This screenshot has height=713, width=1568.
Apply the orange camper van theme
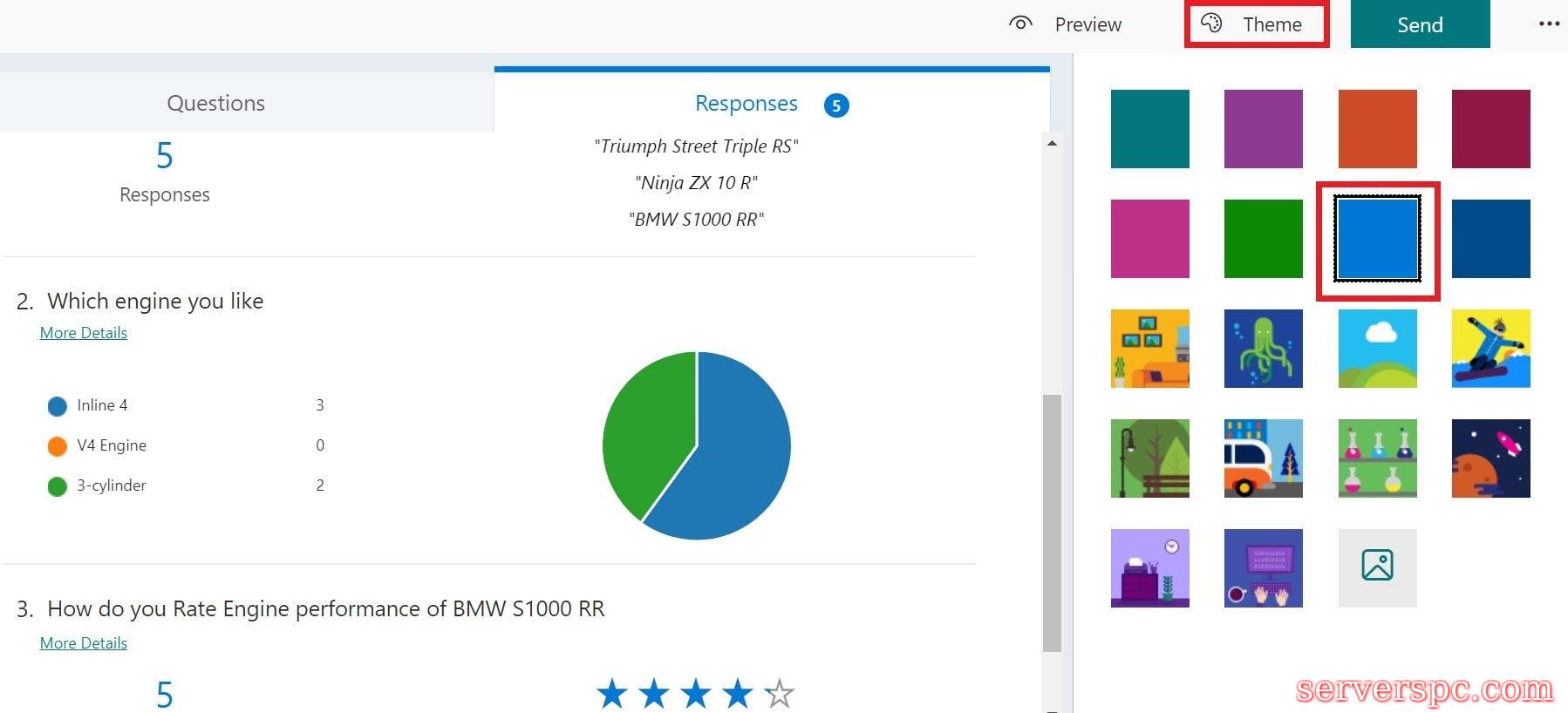click(1263, 458)
